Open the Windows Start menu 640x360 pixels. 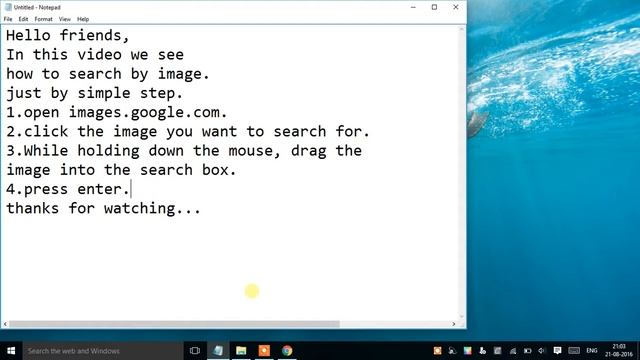coord(11,351)
